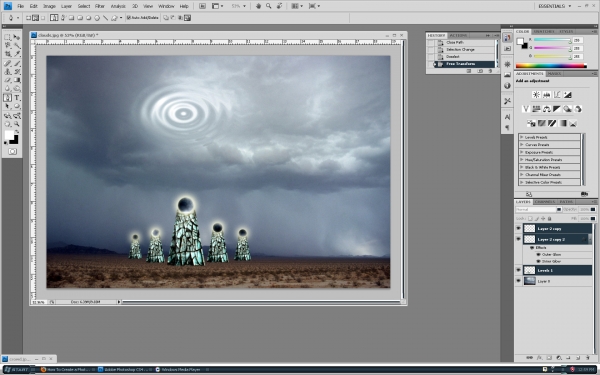Viewport: 600px width, 375px height.
Task: Add an Exposure adjustment
Action: click(x=567, y=95)
